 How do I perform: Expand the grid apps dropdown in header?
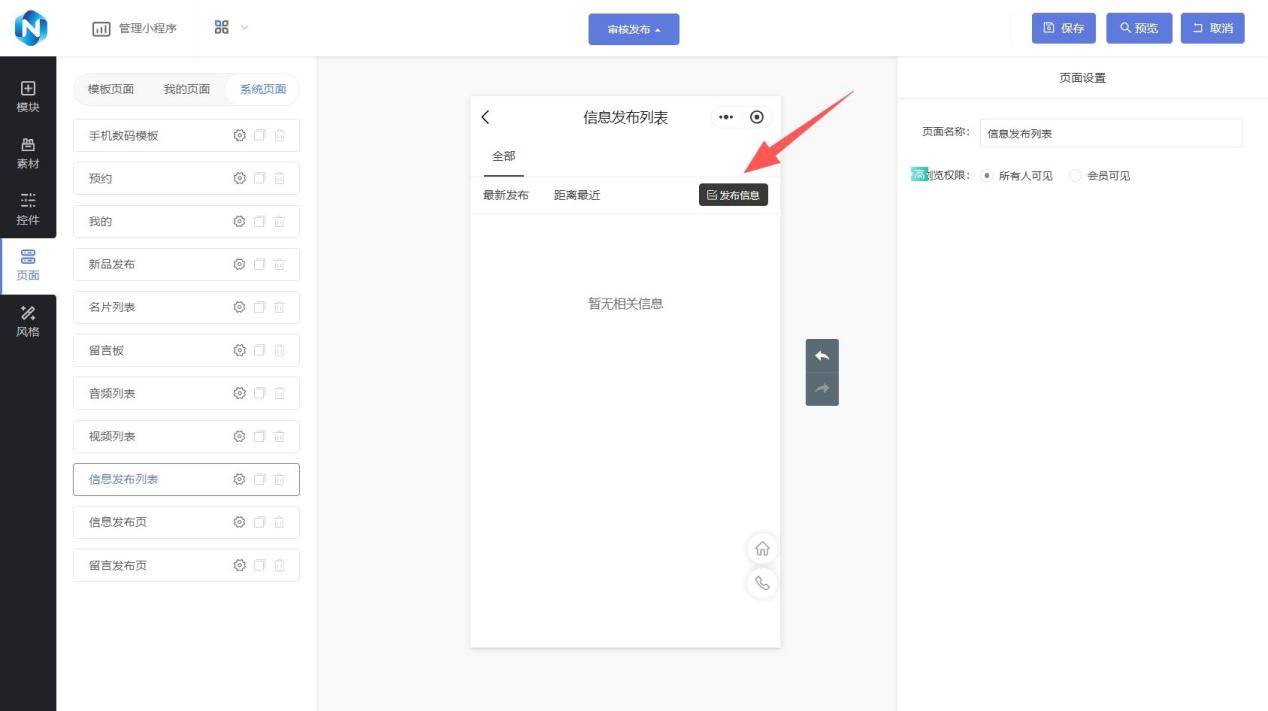click(231, 28)
